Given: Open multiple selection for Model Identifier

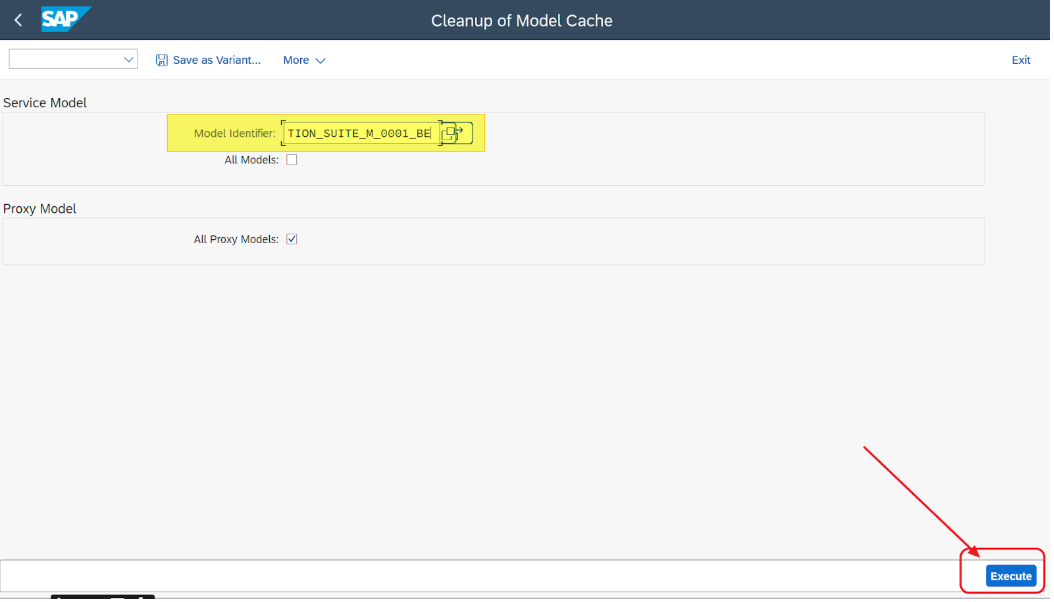Looking at the screenshot, I should tap(456, 133).
